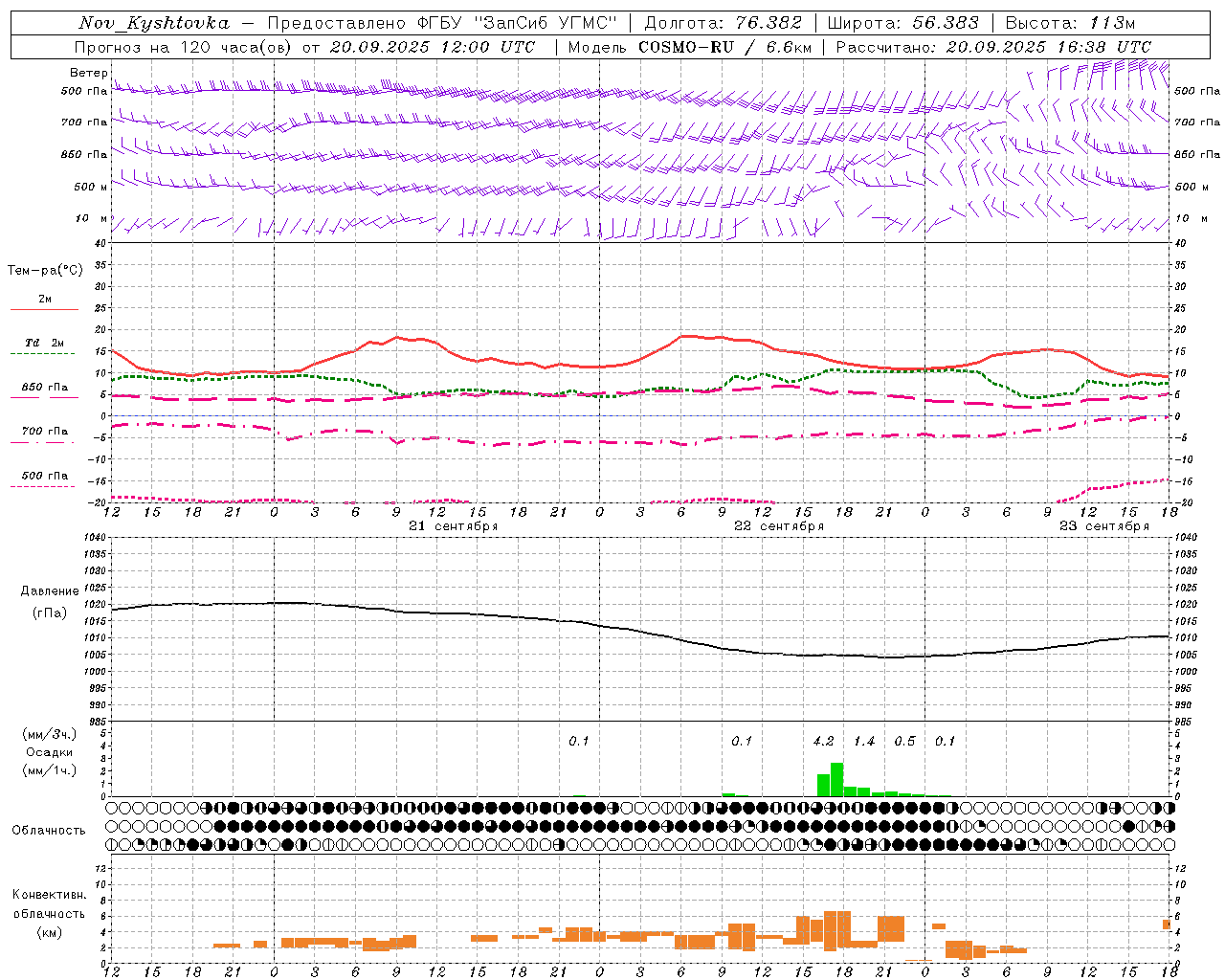This screenshot has width=1225, height=980.
Task: Click the precipitation total '1.4'
Action: click(x=864, y=741)
